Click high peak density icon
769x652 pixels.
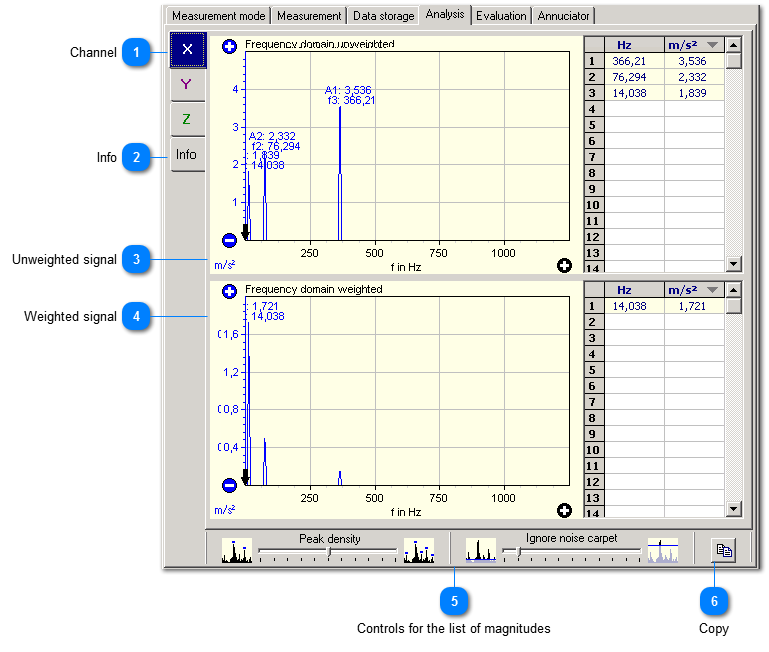418,550
